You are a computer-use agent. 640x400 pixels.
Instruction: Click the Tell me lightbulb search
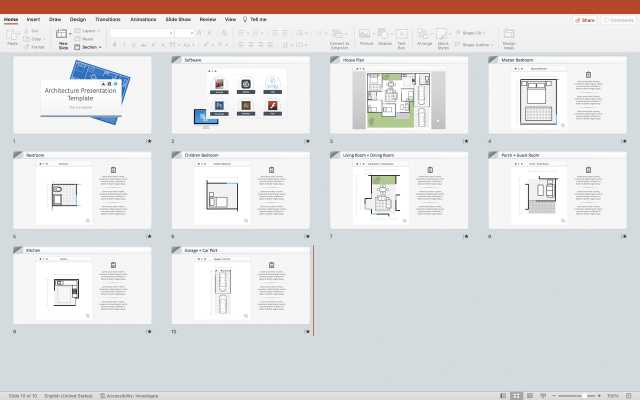pyautogui.click(x=255, y=19)
